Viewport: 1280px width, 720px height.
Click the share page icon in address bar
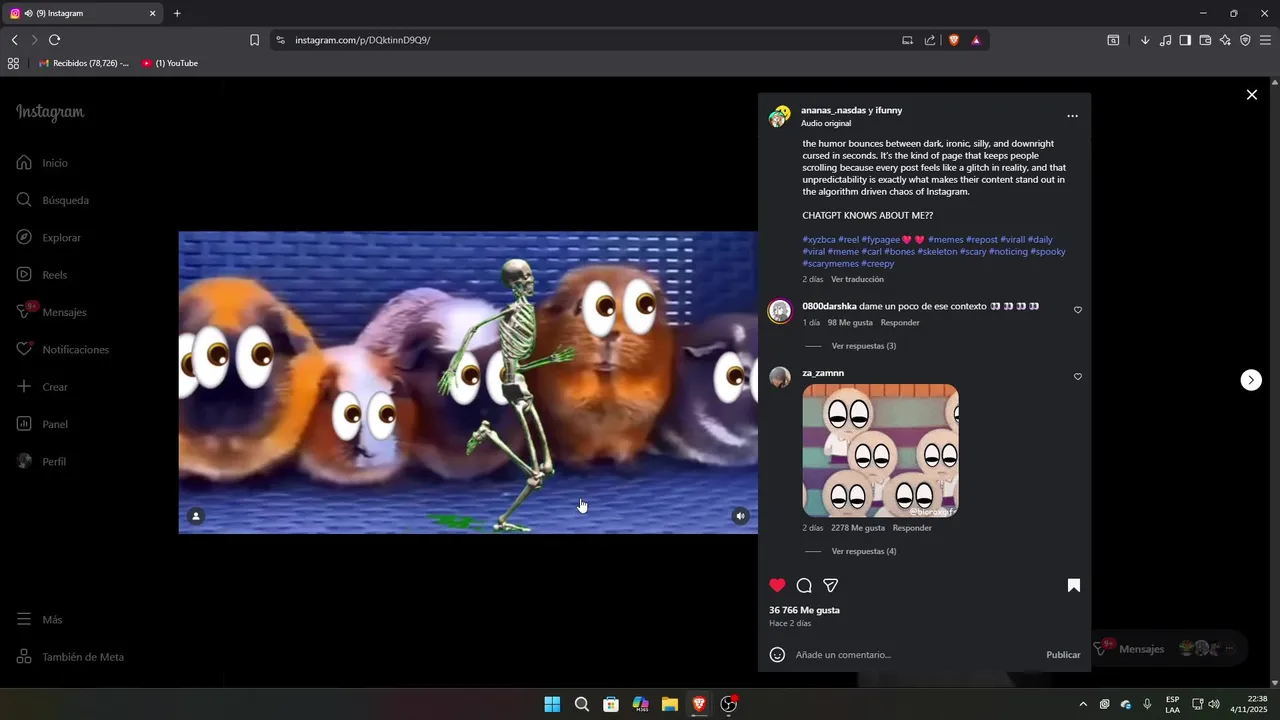930,40
